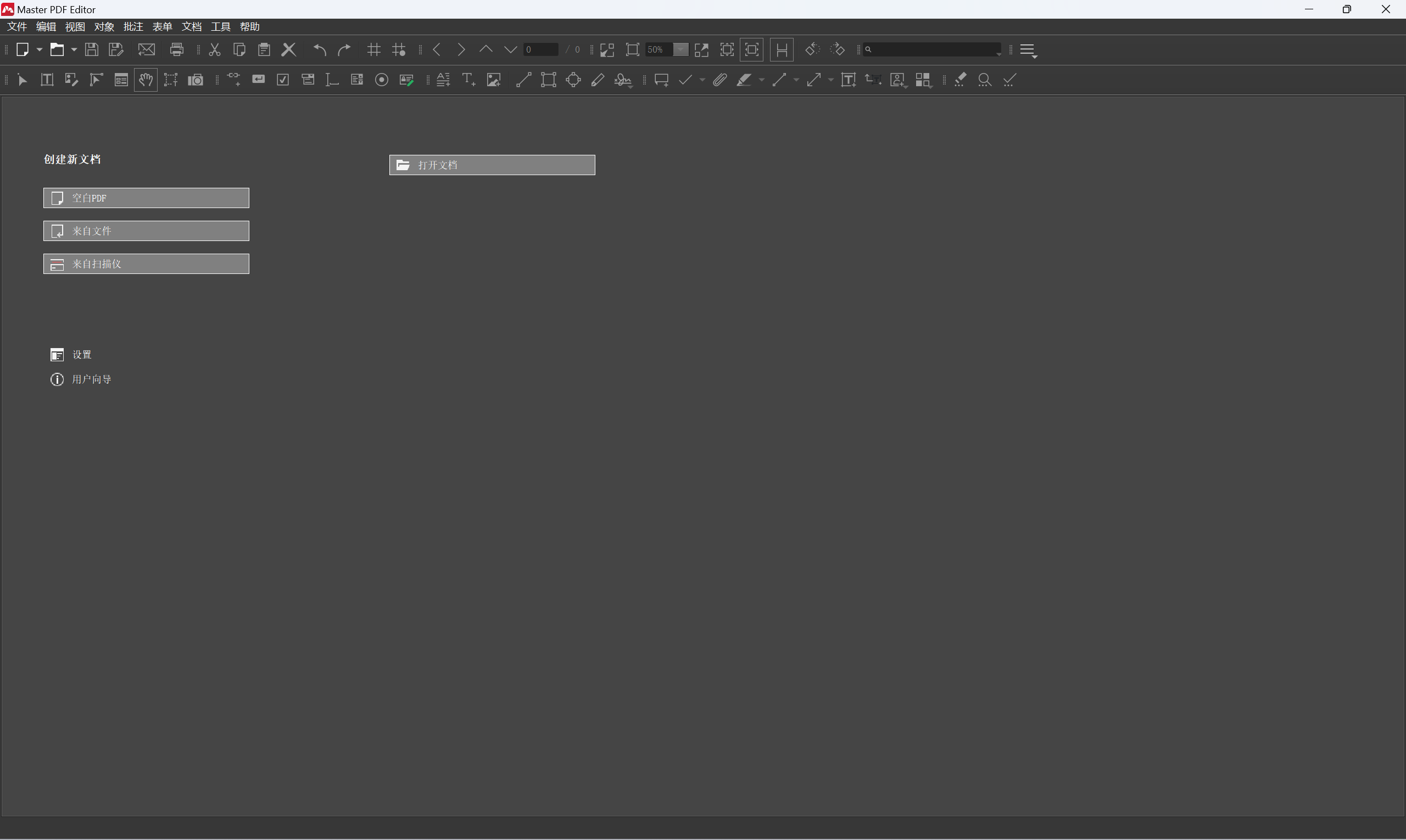
Task: Open the 表单 menu
Action: click(x=162, y=26)
